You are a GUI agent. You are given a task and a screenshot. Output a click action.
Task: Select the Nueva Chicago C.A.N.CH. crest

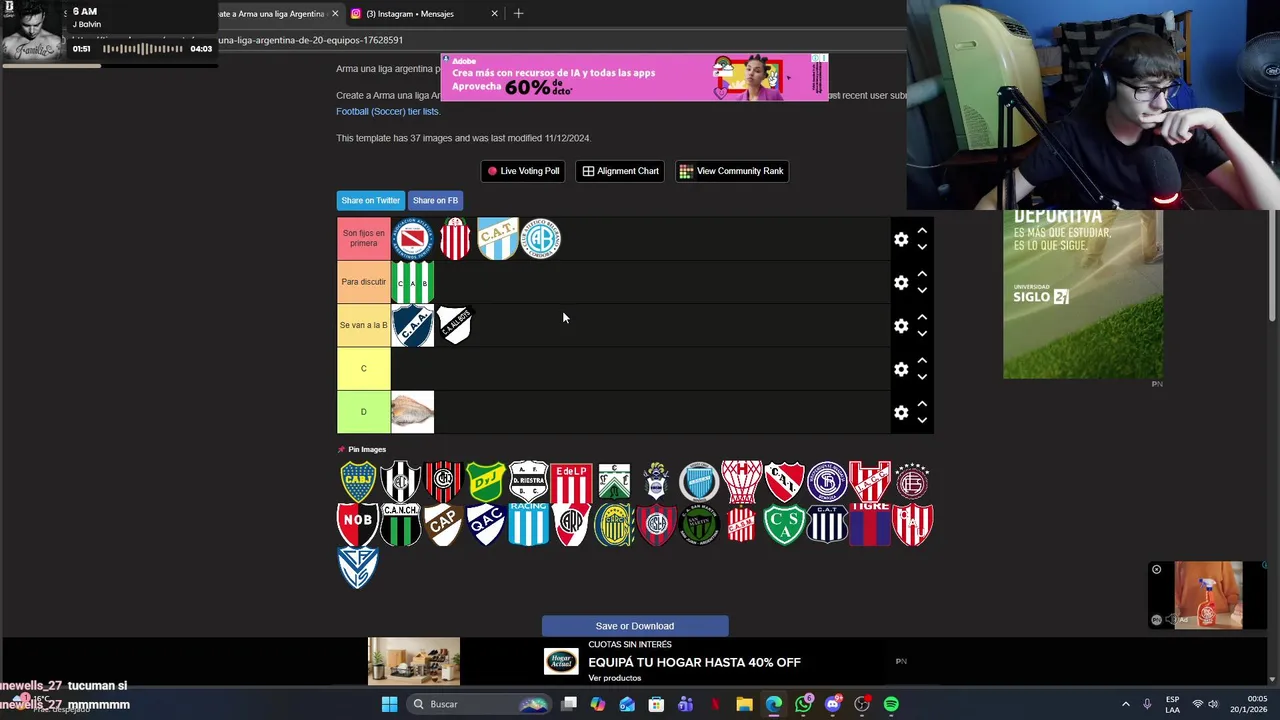(400, 524)
